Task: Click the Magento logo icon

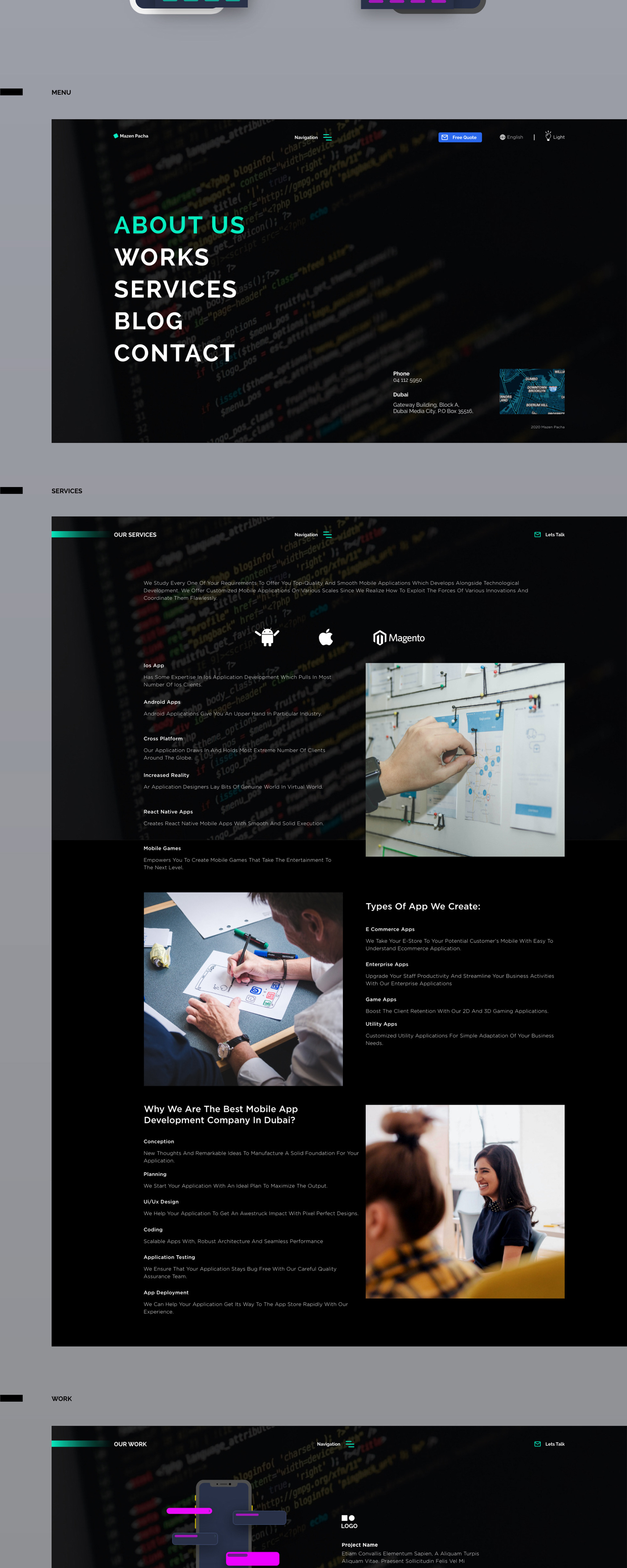Action: 380,638
